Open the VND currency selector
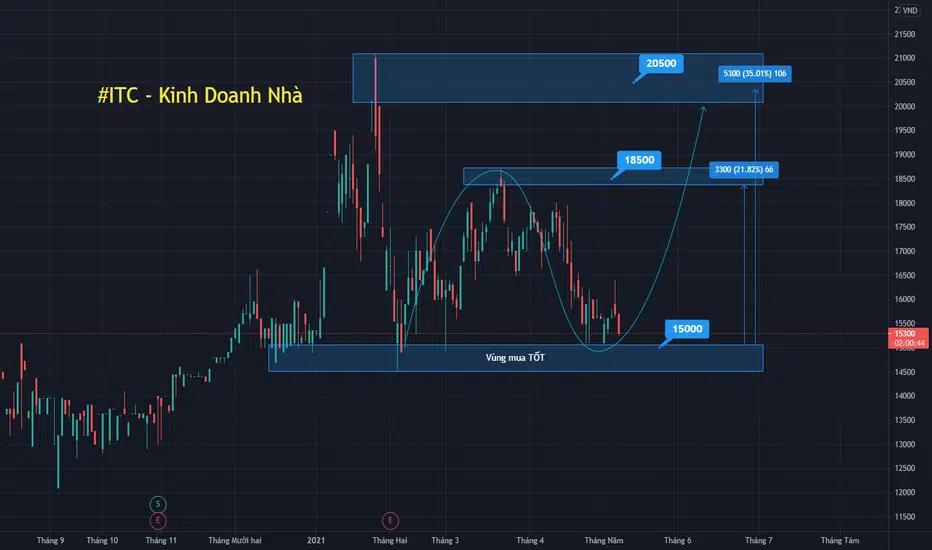932x550 pixels. point(909,11)
